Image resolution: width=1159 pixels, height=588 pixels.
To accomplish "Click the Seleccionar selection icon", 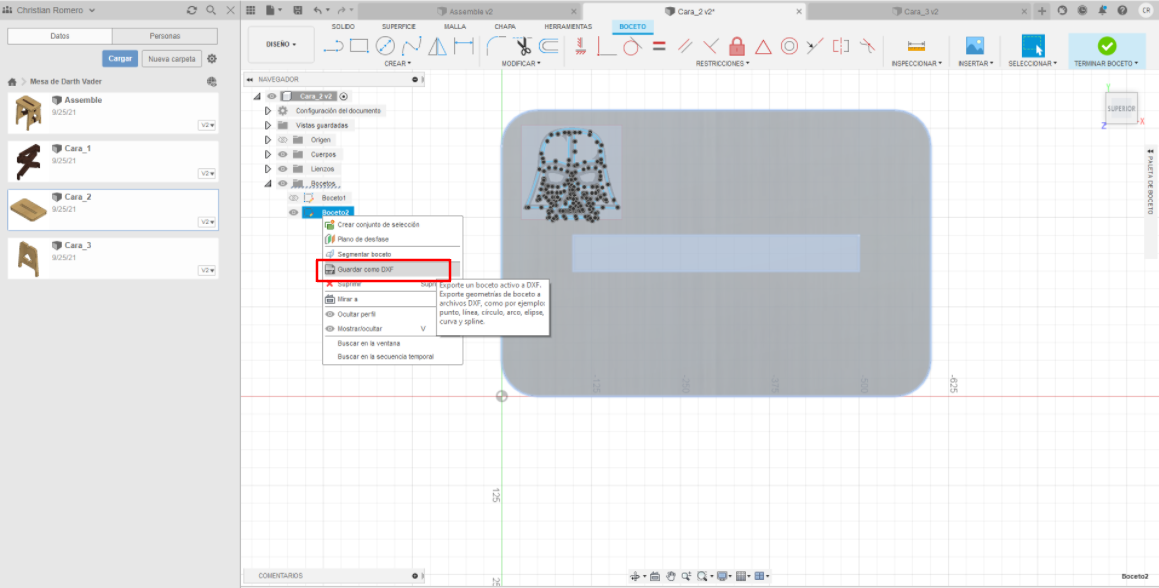I will [x=1033, y=46].
